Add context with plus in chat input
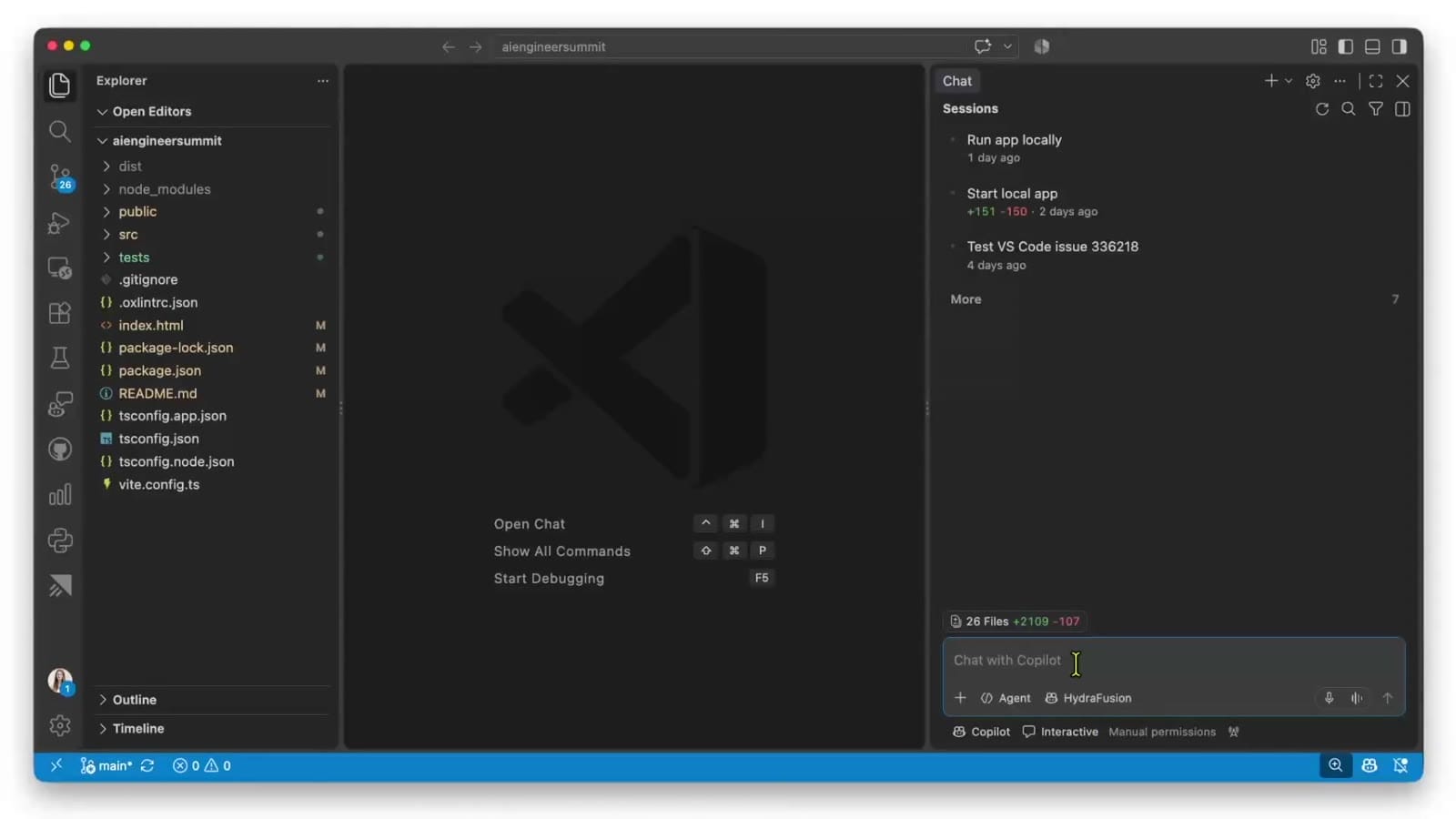 [x=960, y=698]
